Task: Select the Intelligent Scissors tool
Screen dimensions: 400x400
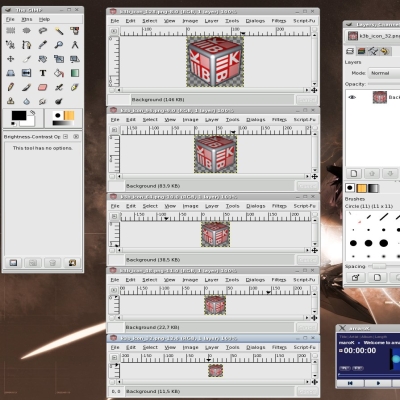Action: click(x=11, y=45)
